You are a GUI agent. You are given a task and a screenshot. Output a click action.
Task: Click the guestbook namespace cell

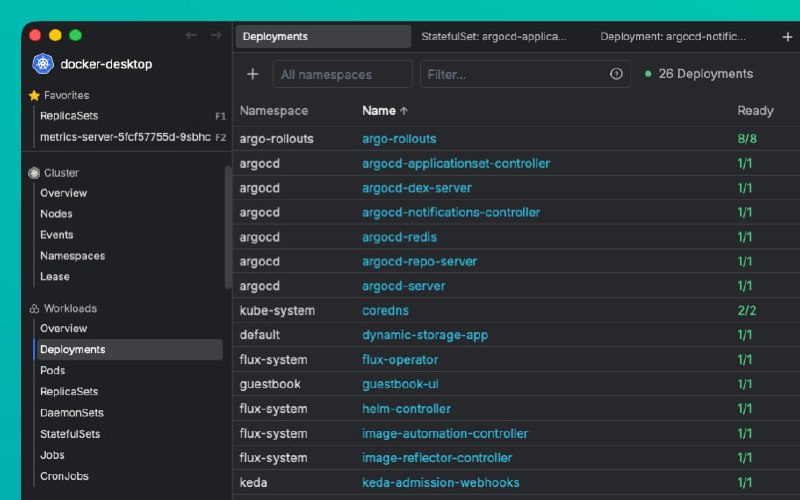pyautogui.click(x=270, y=384)
